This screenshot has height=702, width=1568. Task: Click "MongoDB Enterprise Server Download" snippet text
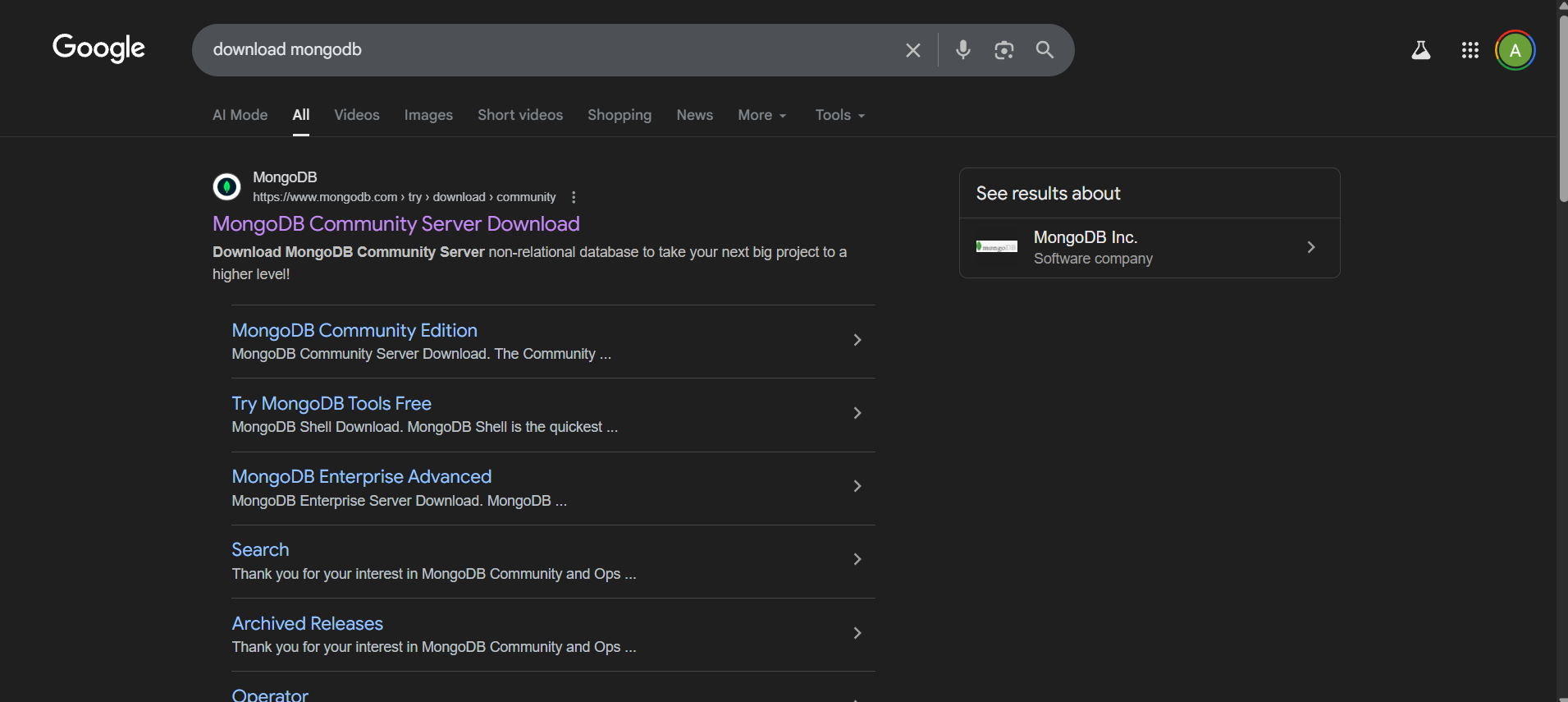[356, 501]
